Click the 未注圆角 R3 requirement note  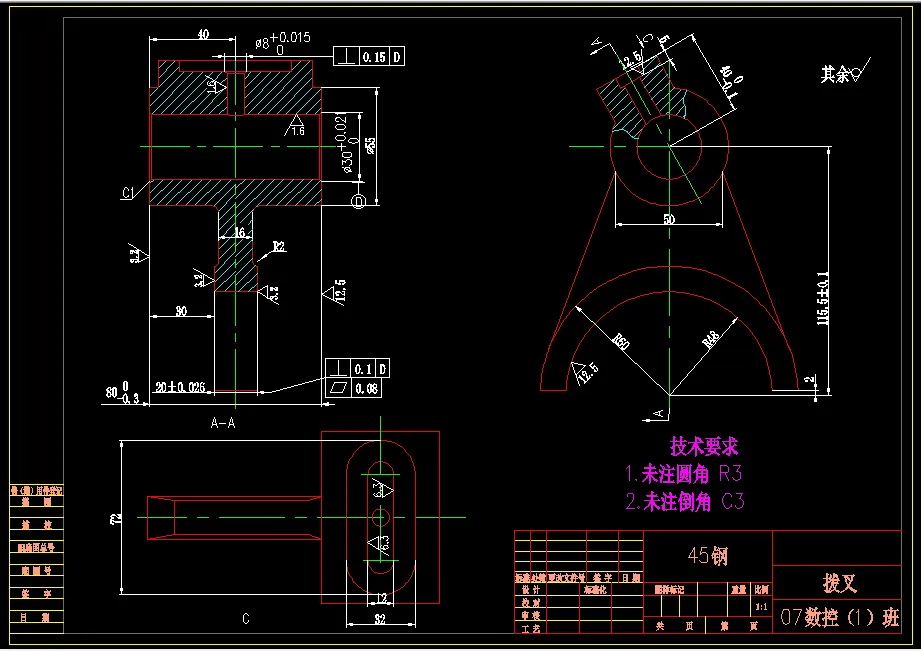[685, 474]
